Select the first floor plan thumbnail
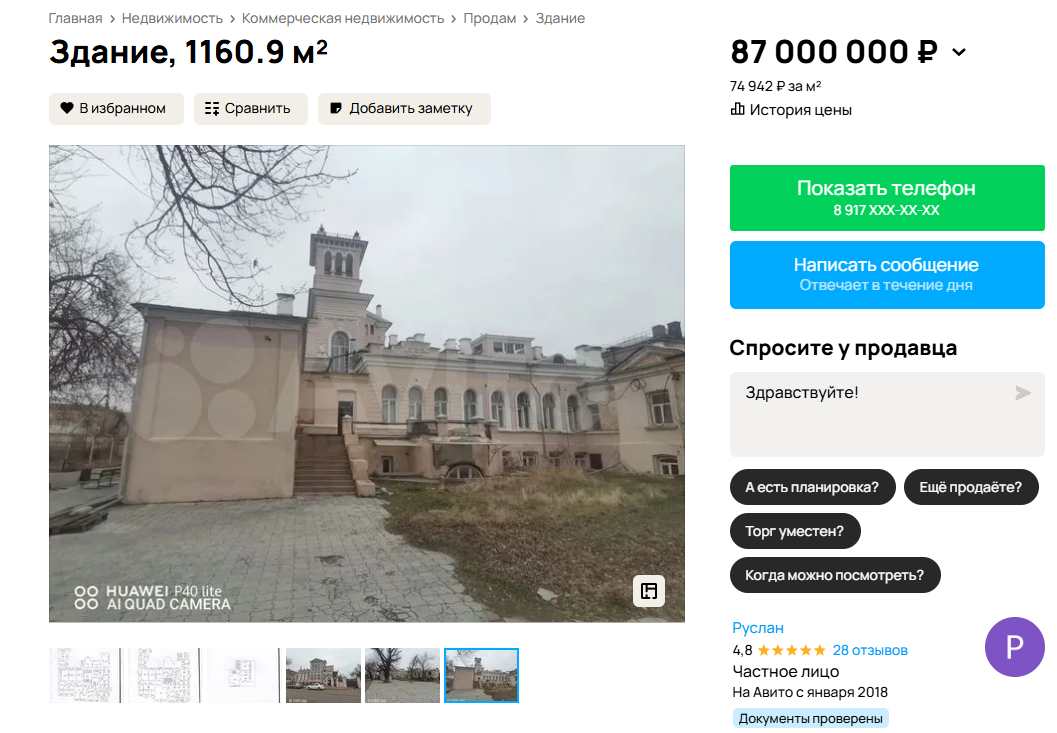The height and width of the screenshot is (733, 1057). point(85,676)
